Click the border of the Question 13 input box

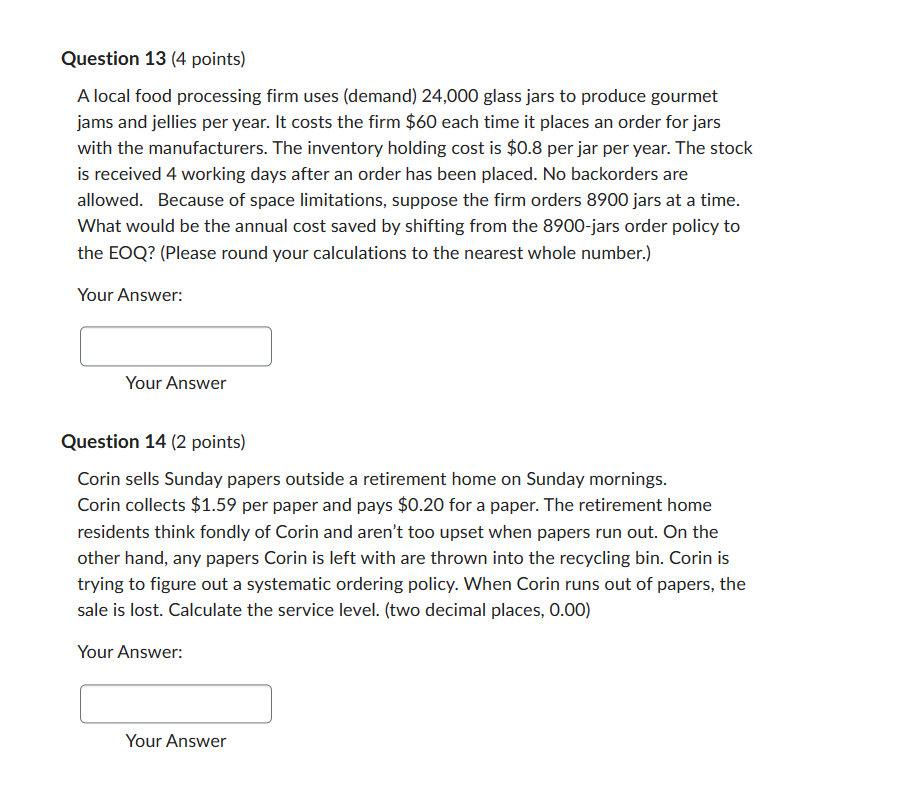(175, 329)
